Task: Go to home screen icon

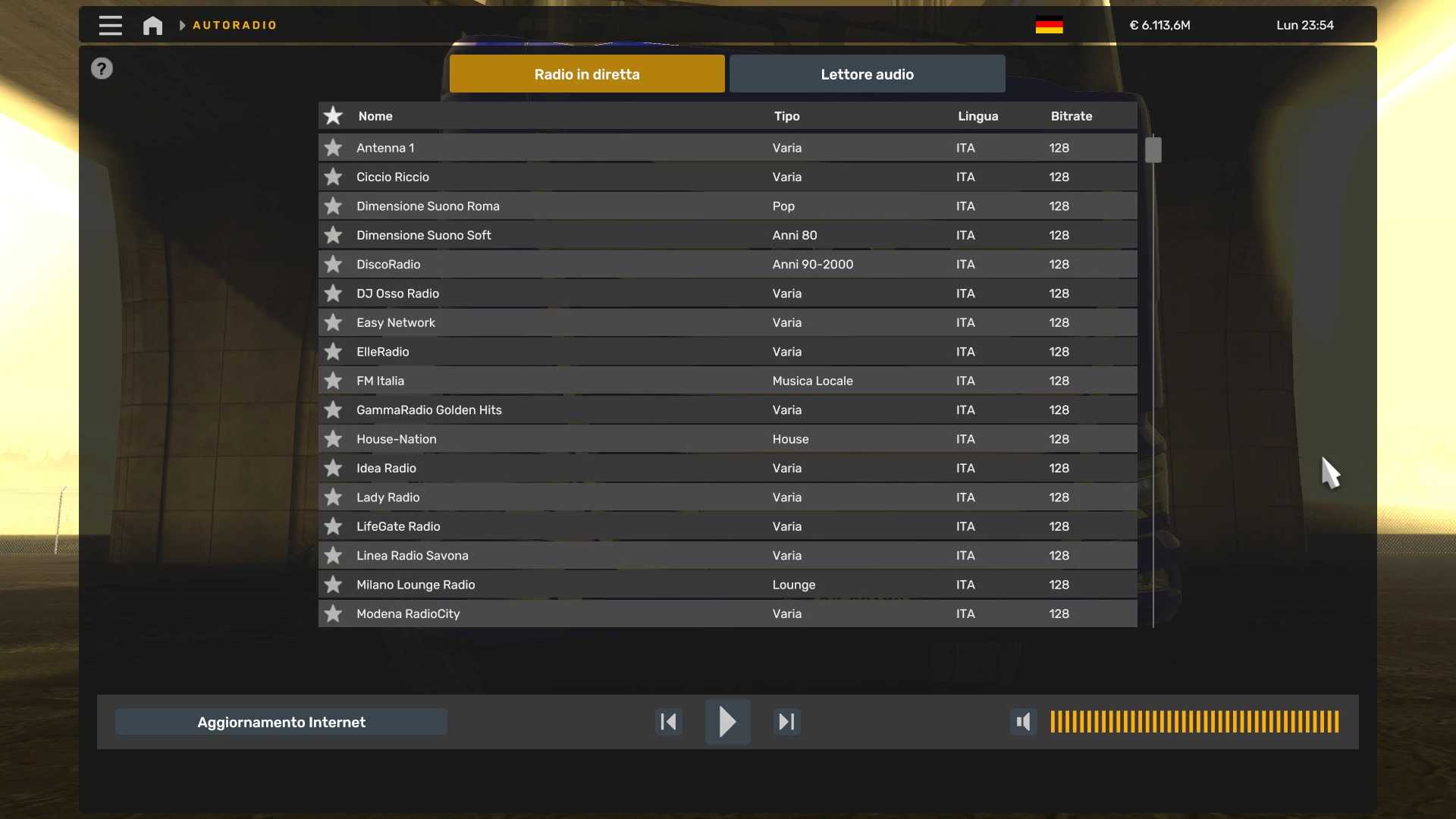Action: 152,26
